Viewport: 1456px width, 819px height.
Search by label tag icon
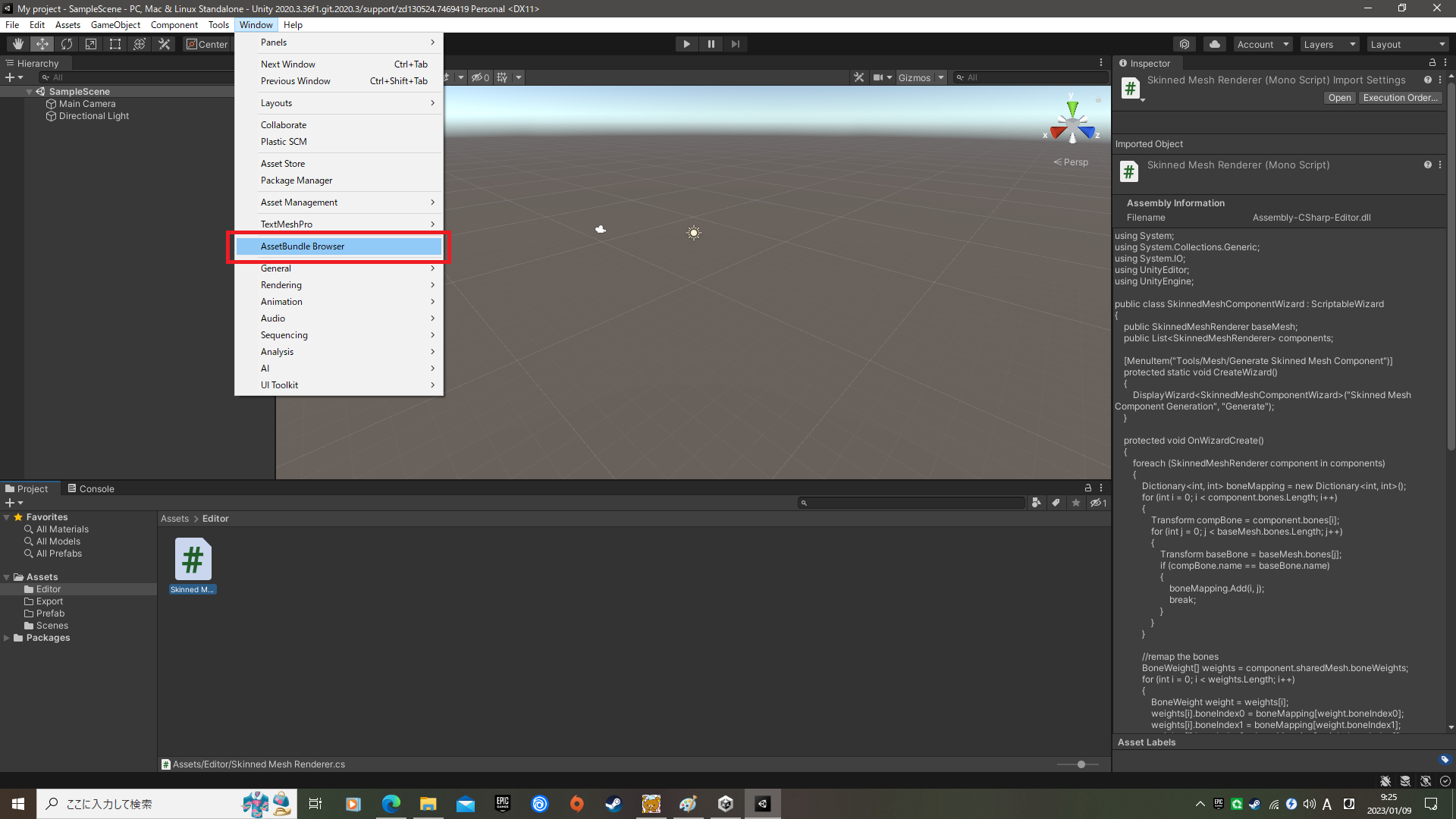[1056, 503]
